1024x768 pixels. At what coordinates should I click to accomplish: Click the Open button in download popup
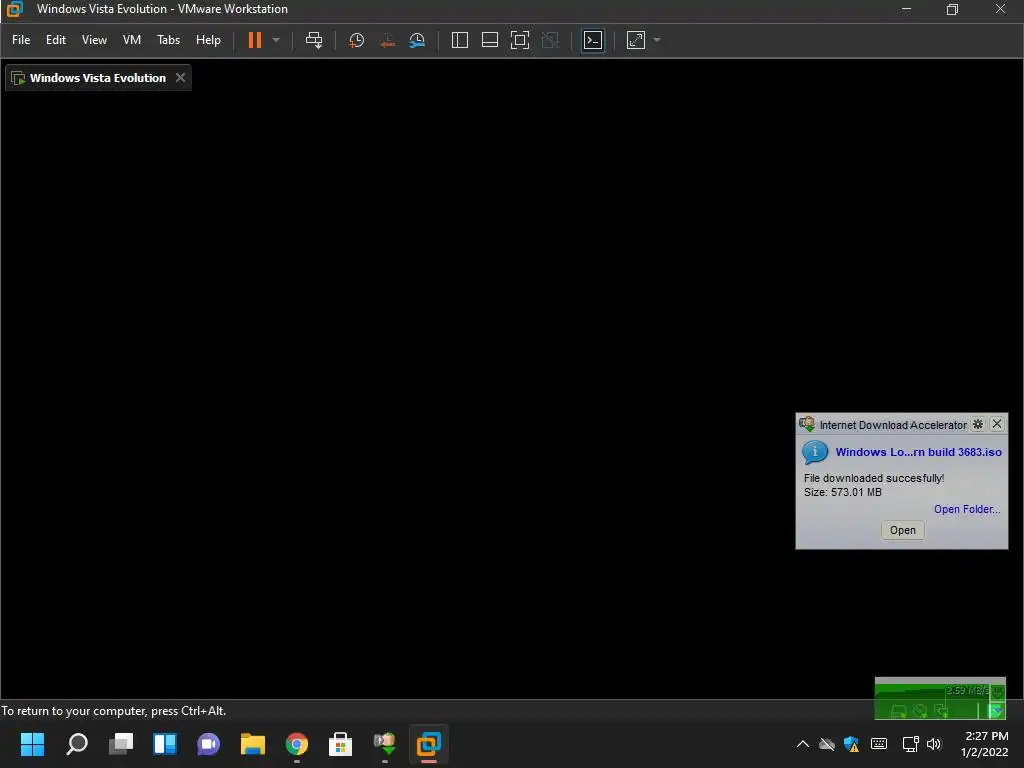coord(903,530)
